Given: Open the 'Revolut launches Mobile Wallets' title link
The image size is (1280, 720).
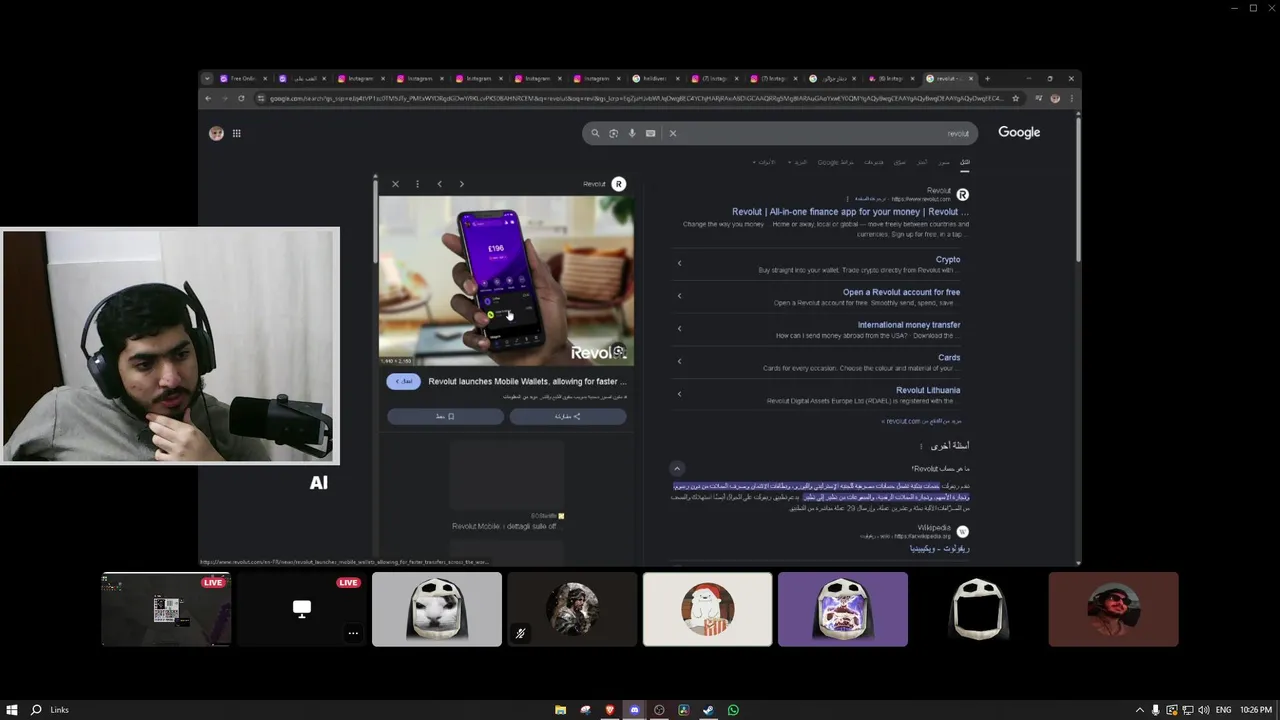Looking at the screenshot, I should point(527,382).
